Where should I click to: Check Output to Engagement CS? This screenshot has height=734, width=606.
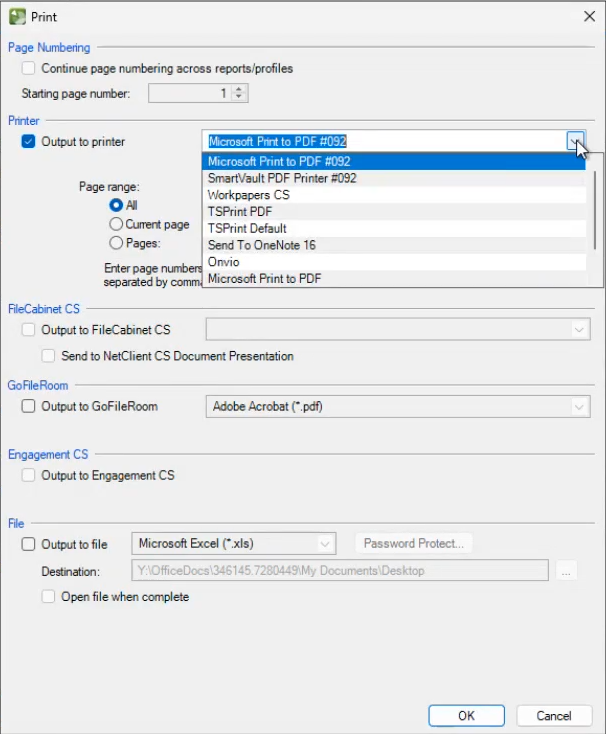[x=28, y=475]
